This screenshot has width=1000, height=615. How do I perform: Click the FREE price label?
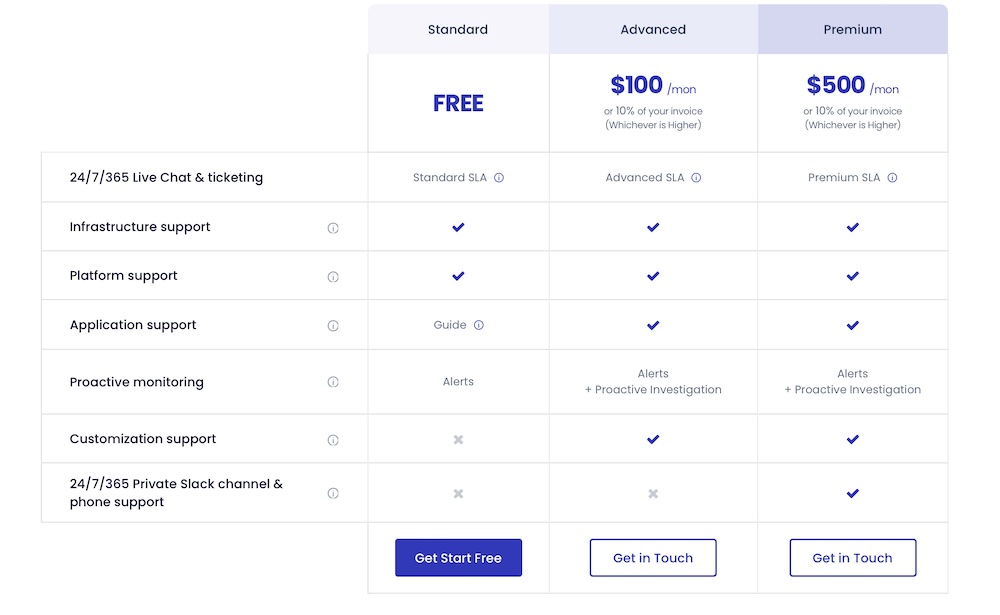tap(458, 103)
